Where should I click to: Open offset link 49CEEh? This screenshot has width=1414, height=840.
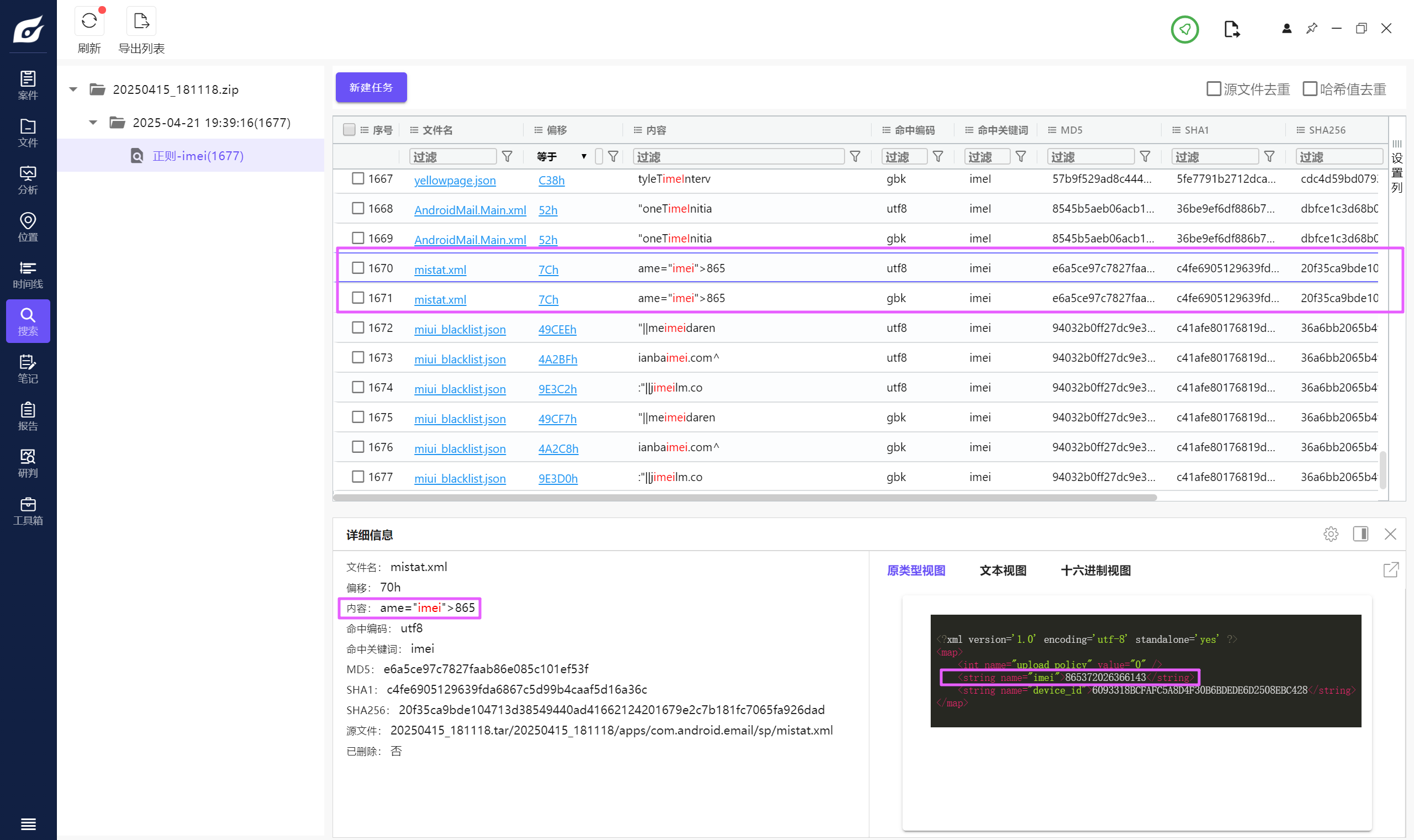click(x=556, y=330)
